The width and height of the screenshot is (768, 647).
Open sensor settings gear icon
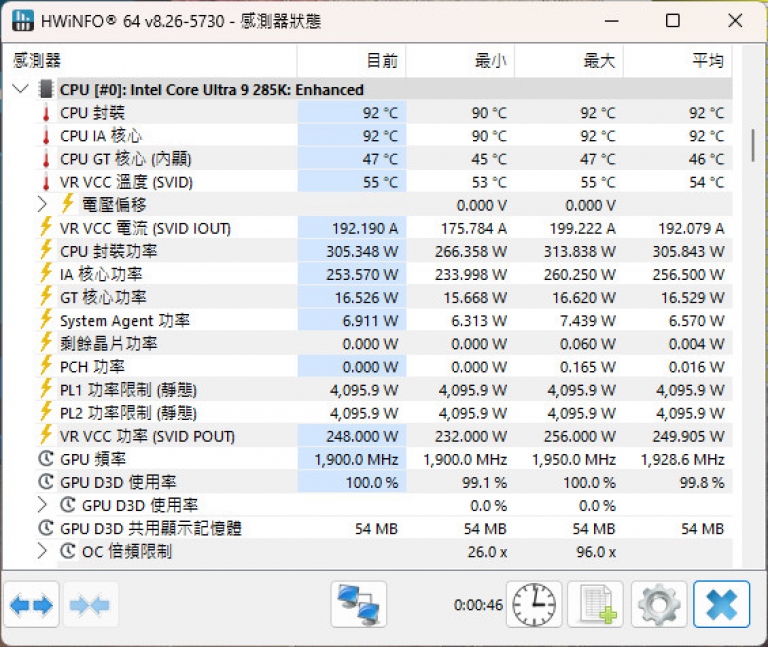point(659,605)
